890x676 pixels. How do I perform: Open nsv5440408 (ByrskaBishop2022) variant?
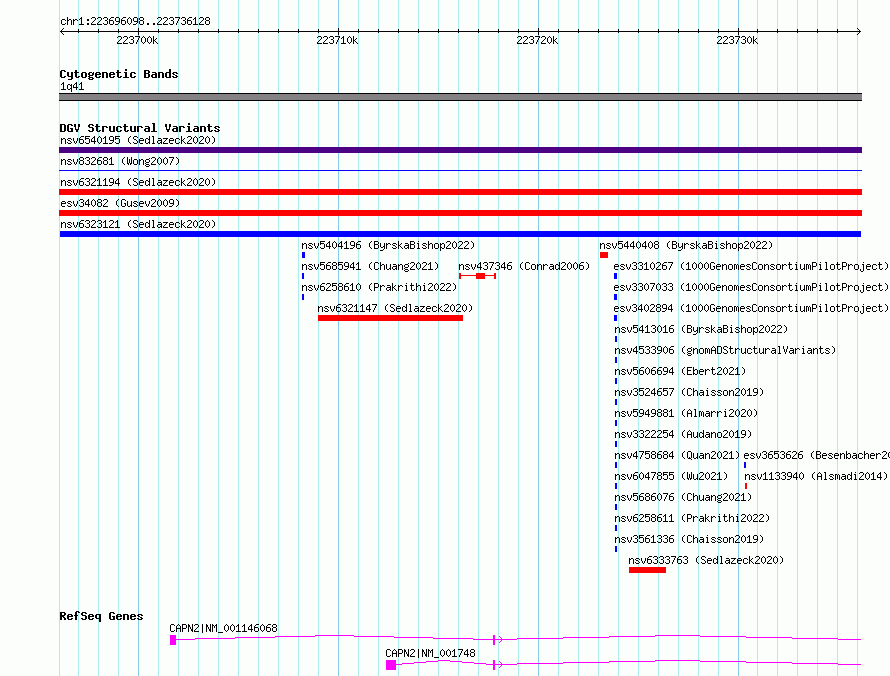(686, 245)
